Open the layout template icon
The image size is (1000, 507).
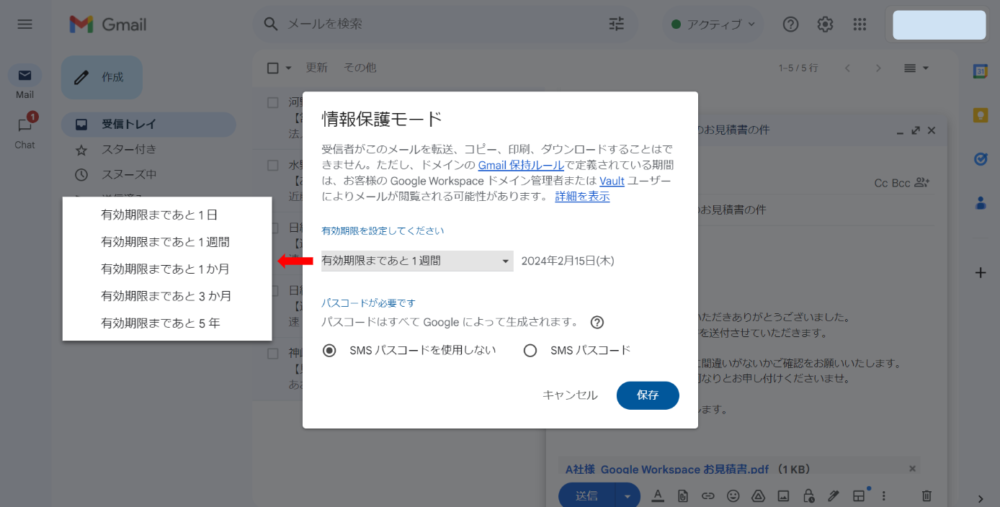(859, 496)
